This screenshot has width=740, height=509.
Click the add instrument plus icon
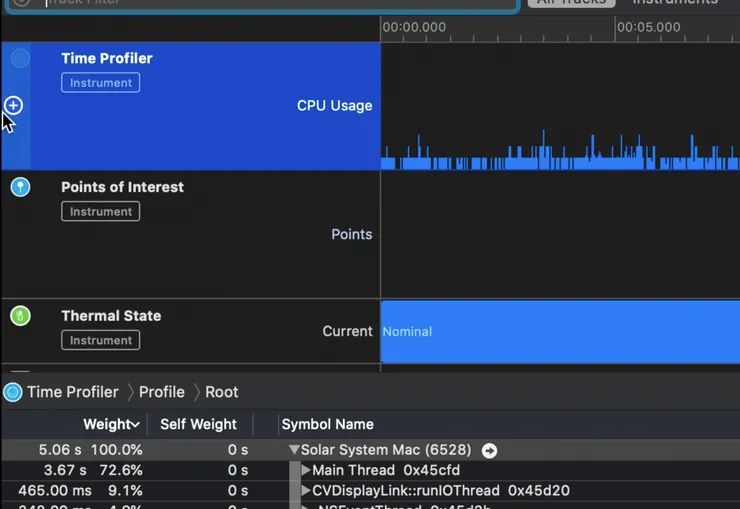pos(13,105)
